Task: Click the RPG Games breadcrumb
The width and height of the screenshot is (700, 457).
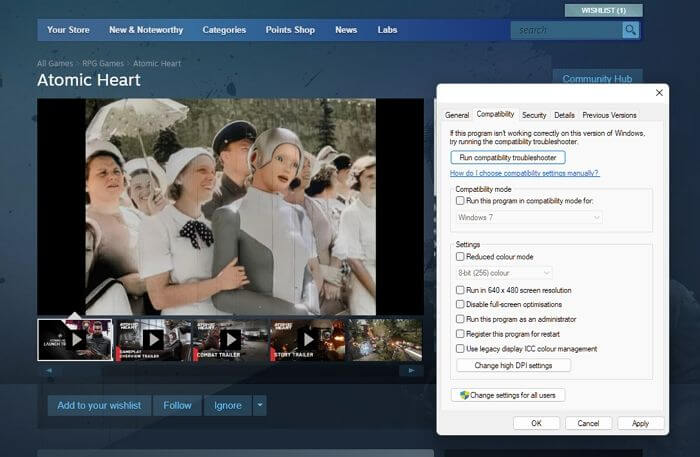Action: point(103,63)
